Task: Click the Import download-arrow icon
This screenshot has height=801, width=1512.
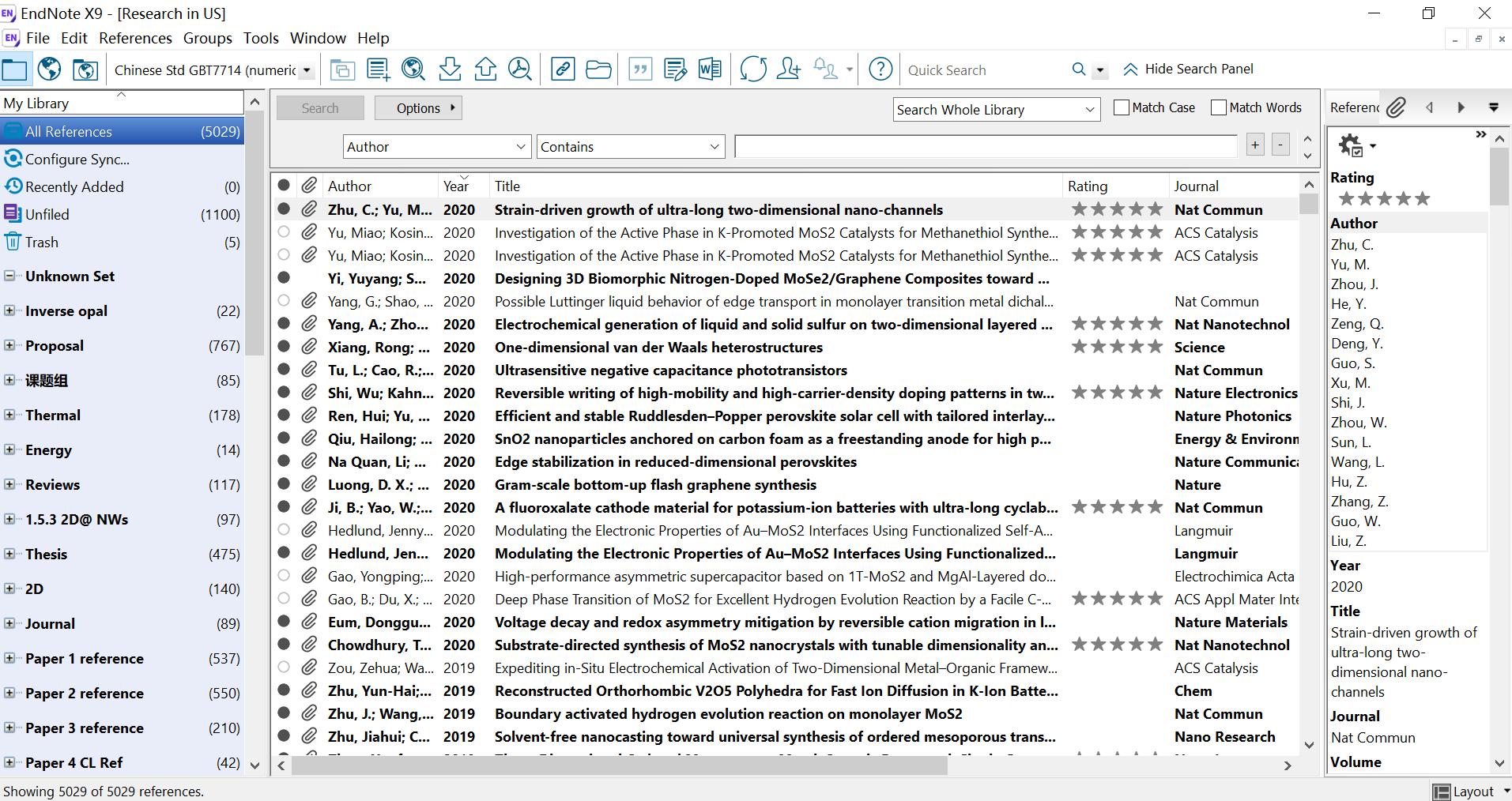Action: click(x=450, y=70)
